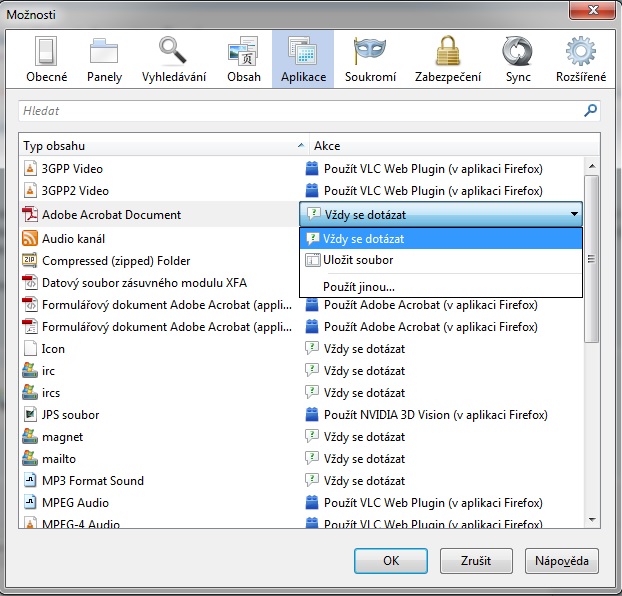Click the vertical scrollbar thumb

pyautogui.click(x=591, y=259)
